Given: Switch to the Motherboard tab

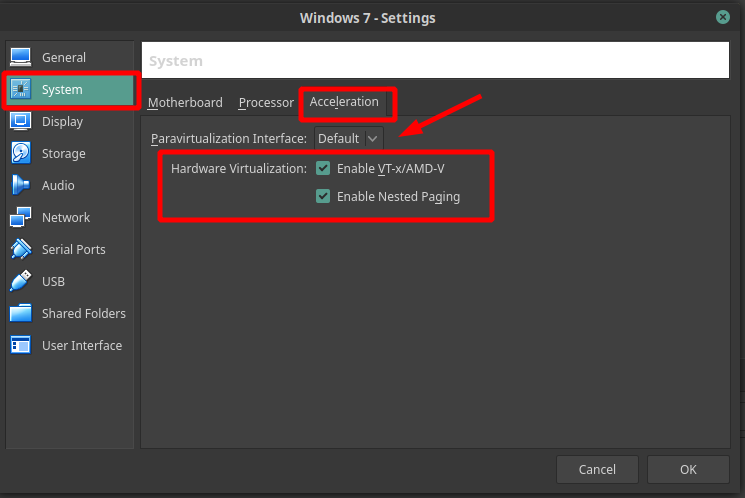Looking at the screenshot, I should click(185, 103).
